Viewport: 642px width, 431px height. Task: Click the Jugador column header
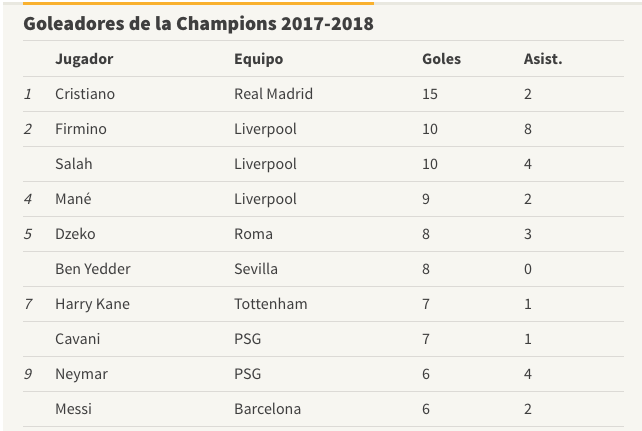tap(84, 59)
